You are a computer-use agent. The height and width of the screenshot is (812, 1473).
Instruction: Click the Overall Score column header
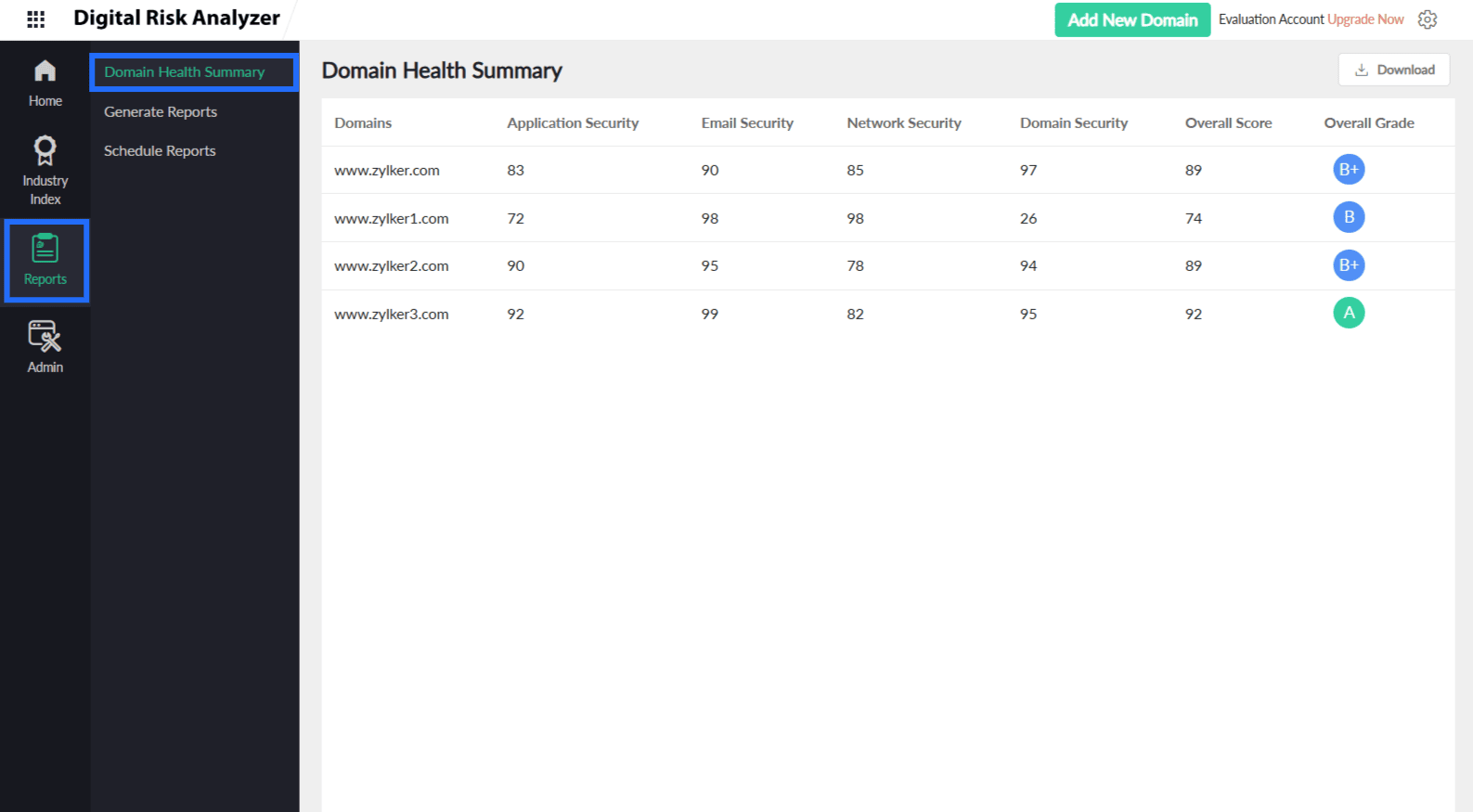tap(1228, 123)
